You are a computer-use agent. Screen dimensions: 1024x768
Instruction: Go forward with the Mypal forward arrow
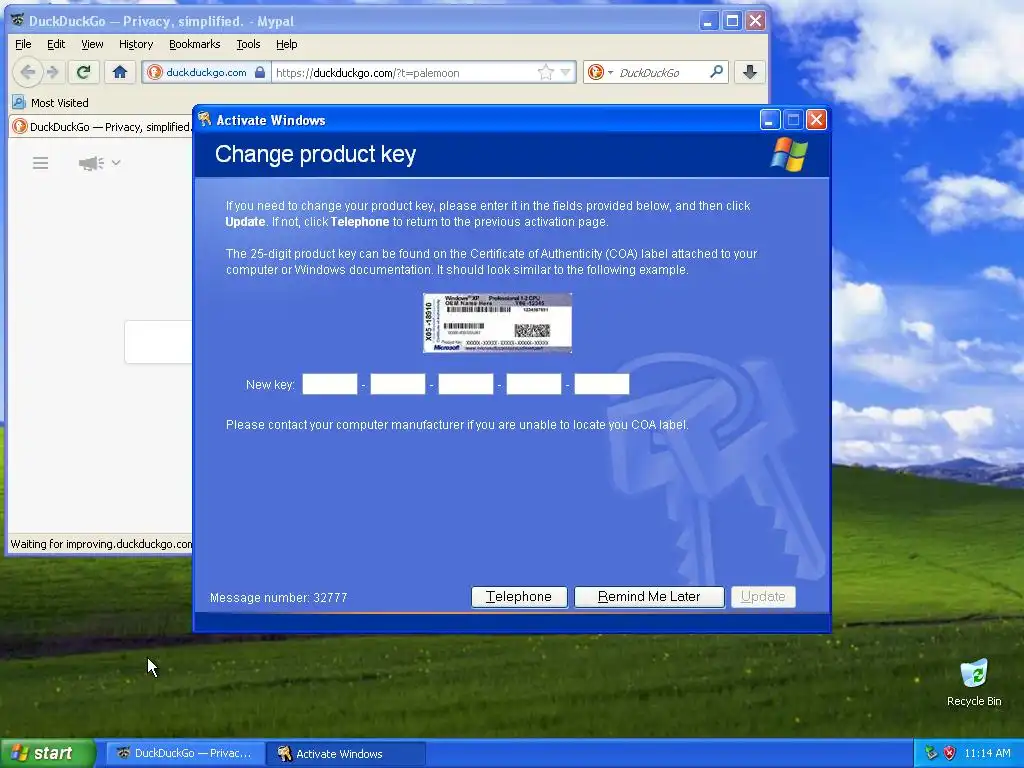pos(54,72)
